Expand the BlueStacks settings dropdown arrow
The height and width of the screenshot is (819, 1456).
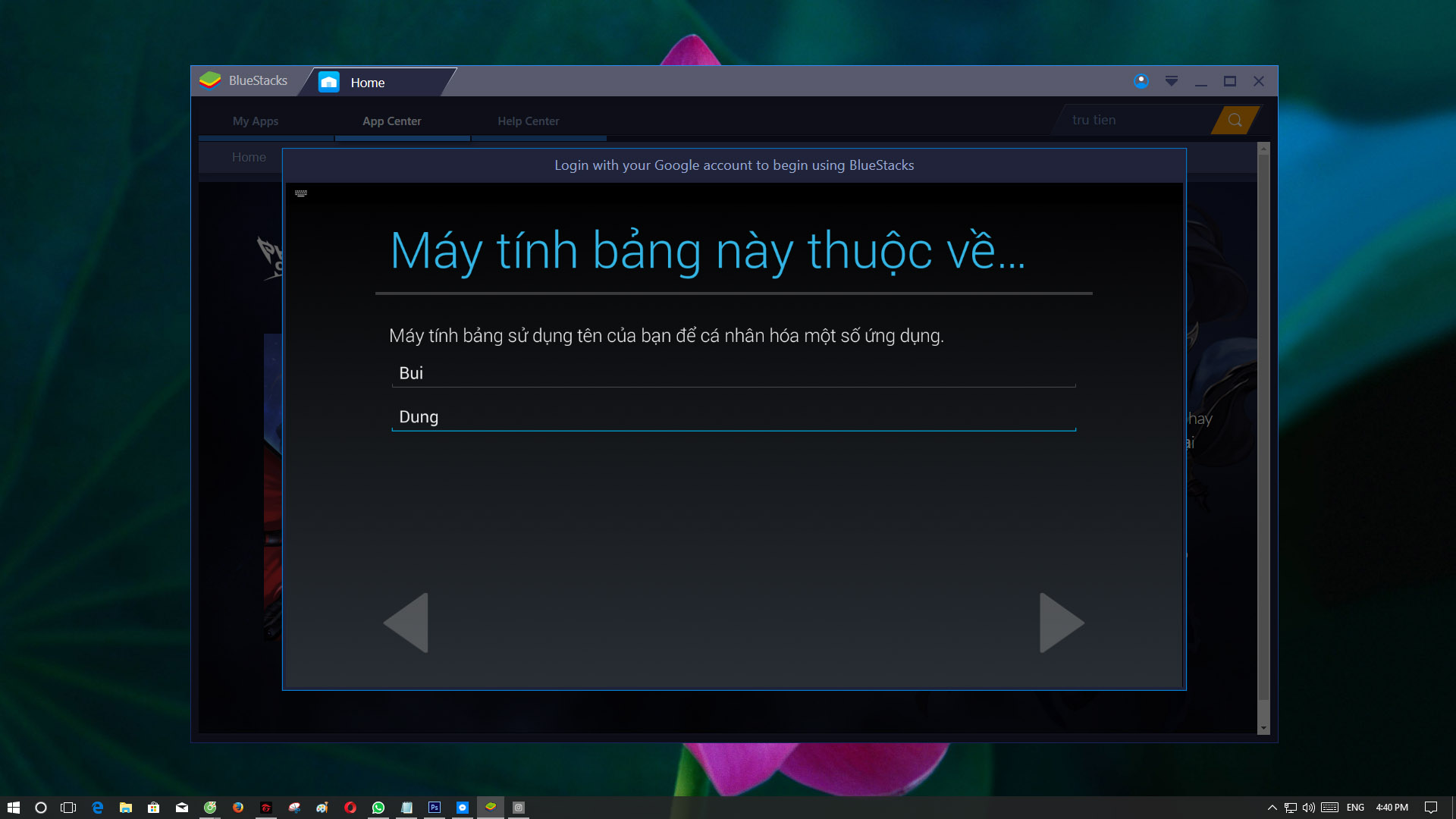[x=1171, y=81]
